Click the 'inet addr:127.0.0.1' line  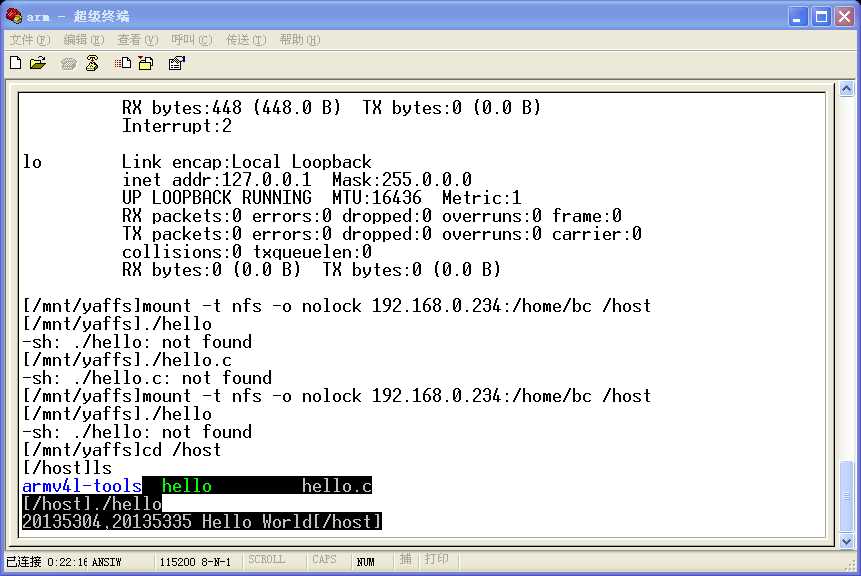[297, 180]
